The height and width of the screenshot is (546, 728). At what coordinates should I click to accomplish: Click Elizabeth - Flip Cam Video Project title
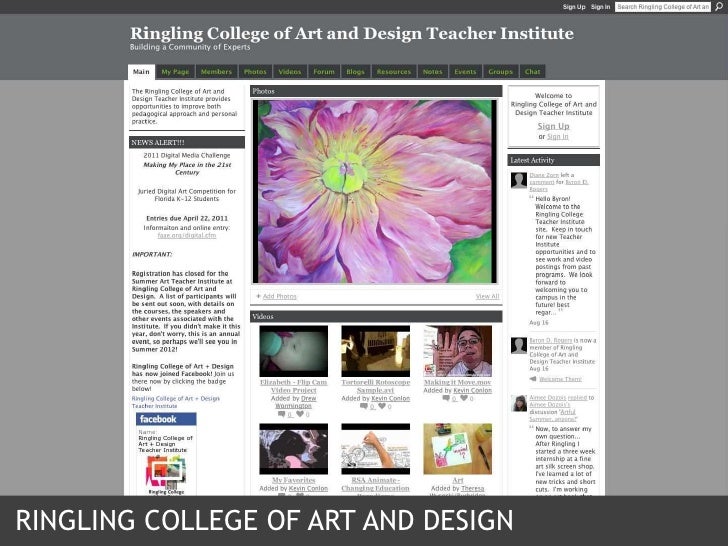[x=293, y=386]
